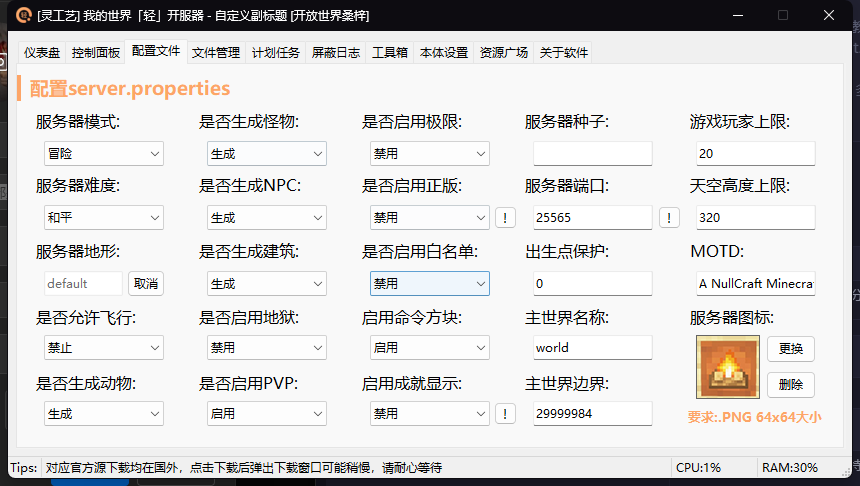This screenshot has width=860, height=486.
Task: Click the 删除 button for server icon
Action: (x=790, y=385)
